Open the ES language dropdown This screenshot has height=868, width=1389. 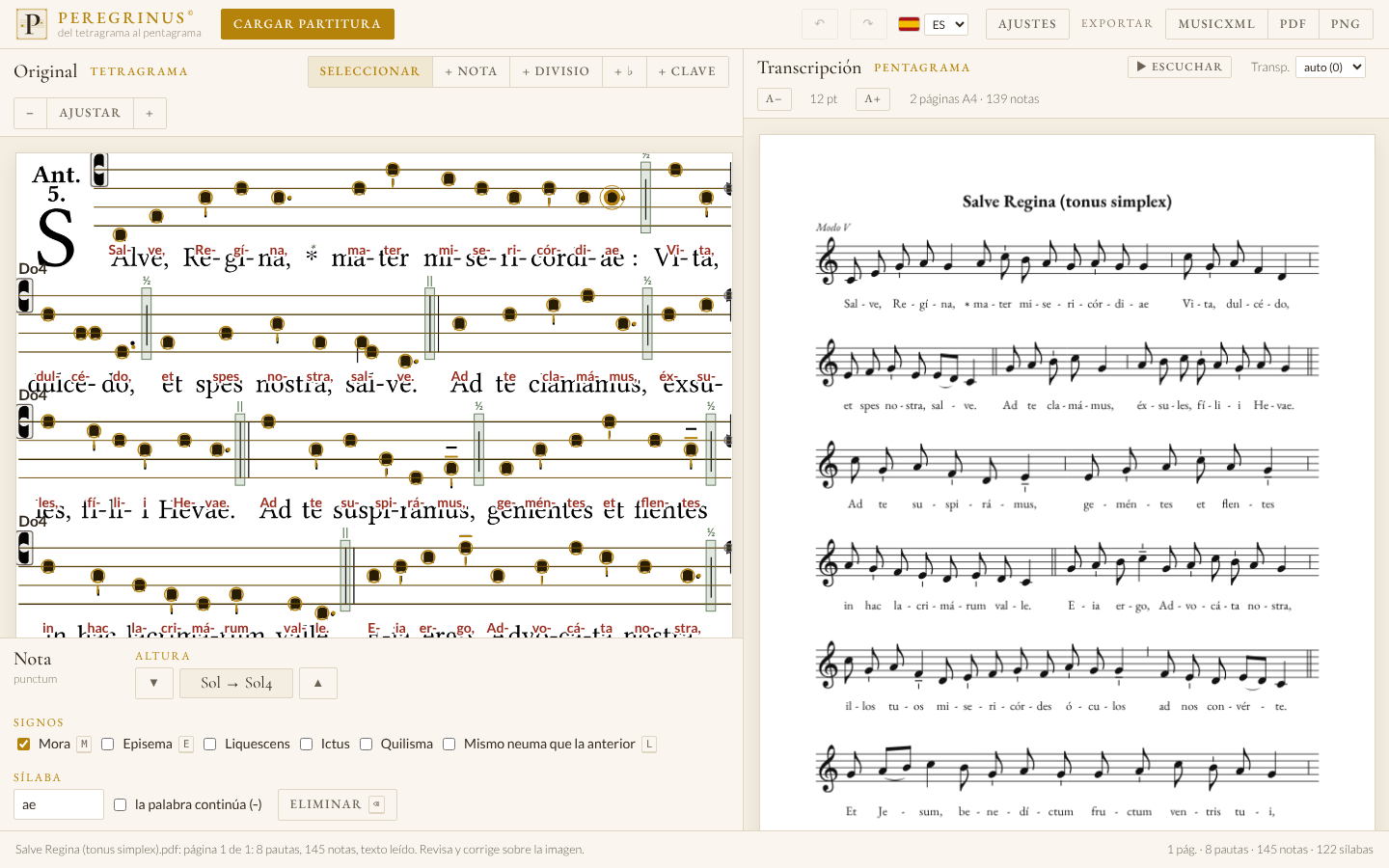click(x=946, y=24)
